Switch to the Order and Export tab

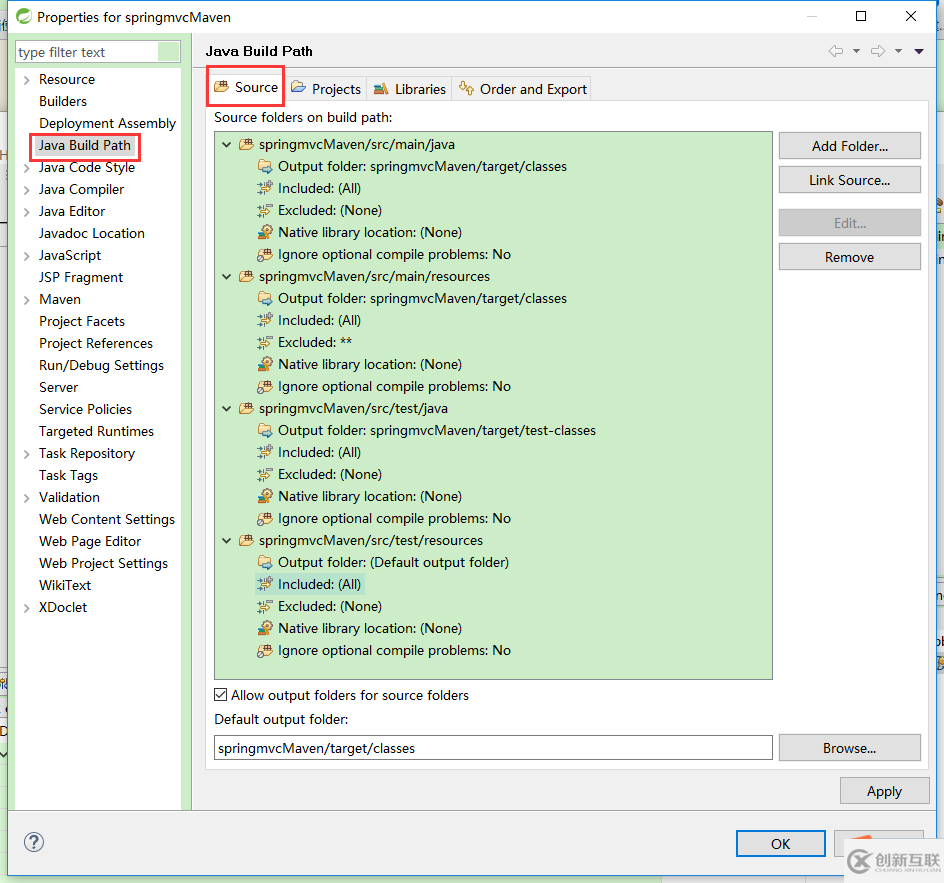523,89
